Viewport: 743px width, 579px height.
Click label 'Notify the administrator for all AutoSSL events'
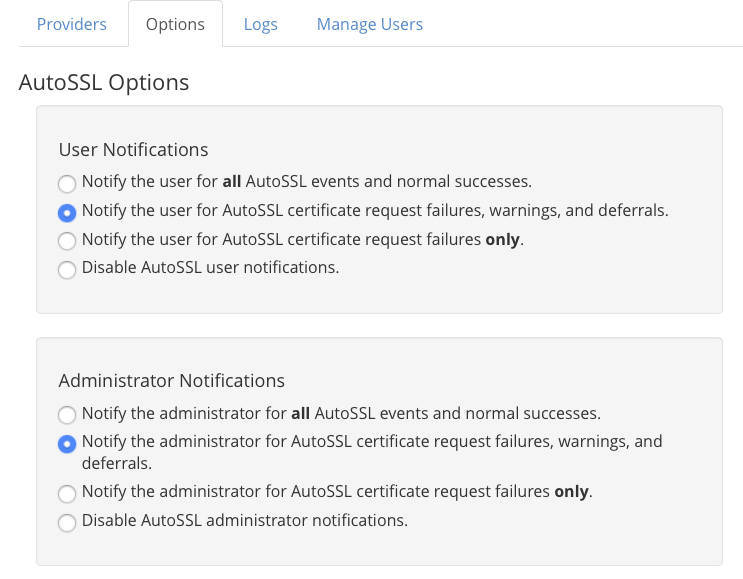(x=340, y=412)
